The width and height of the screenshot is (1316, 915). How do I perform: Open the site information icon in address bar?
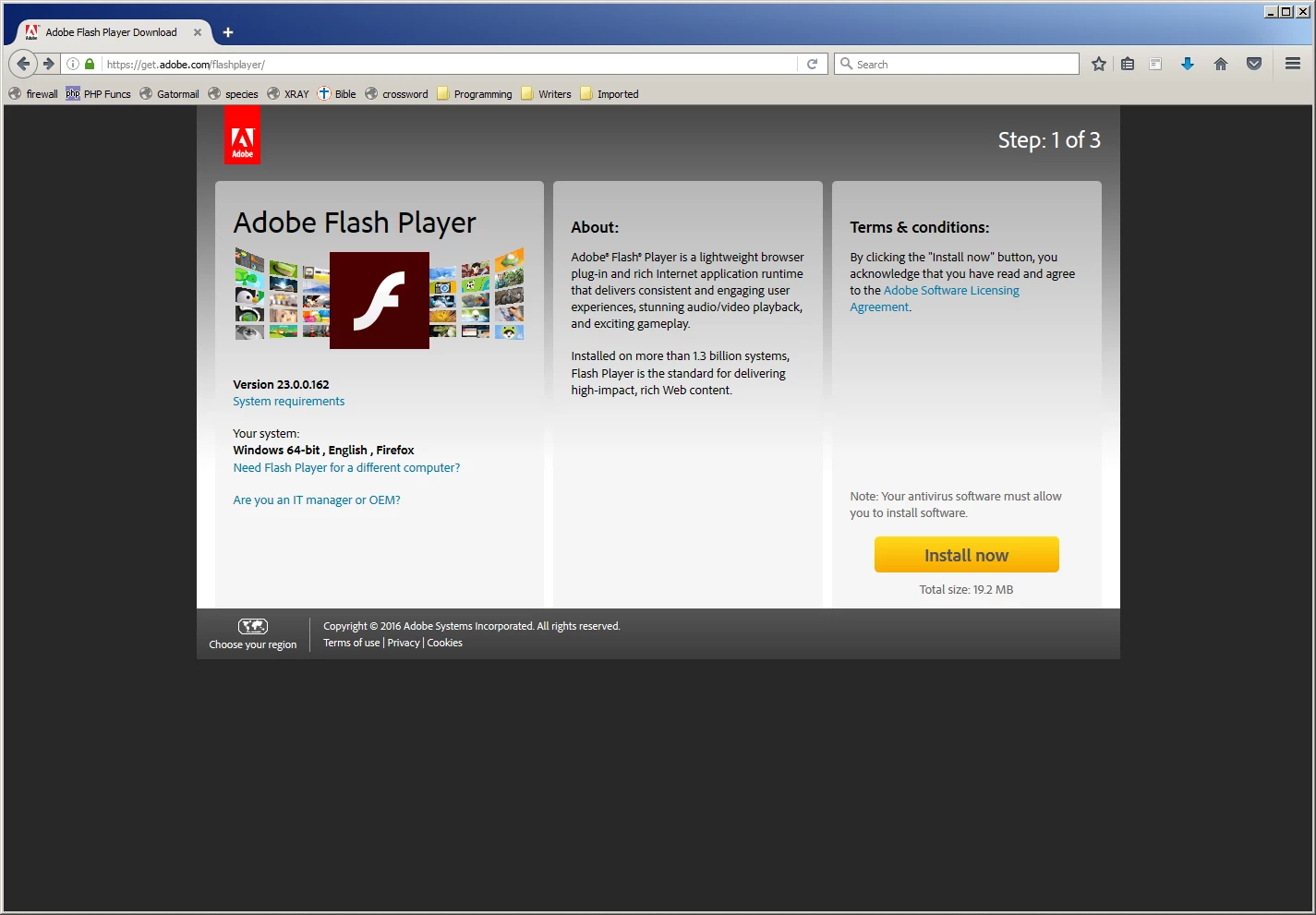click(73, 64)
